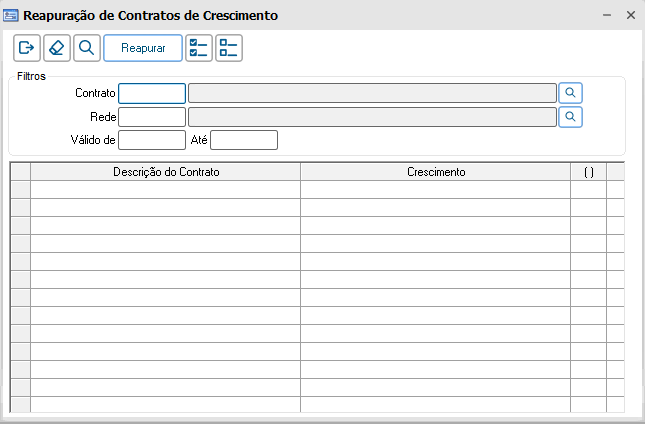Close the Reapuração de Contratos window
Viewport: 645px width, 424px height.
630,16
